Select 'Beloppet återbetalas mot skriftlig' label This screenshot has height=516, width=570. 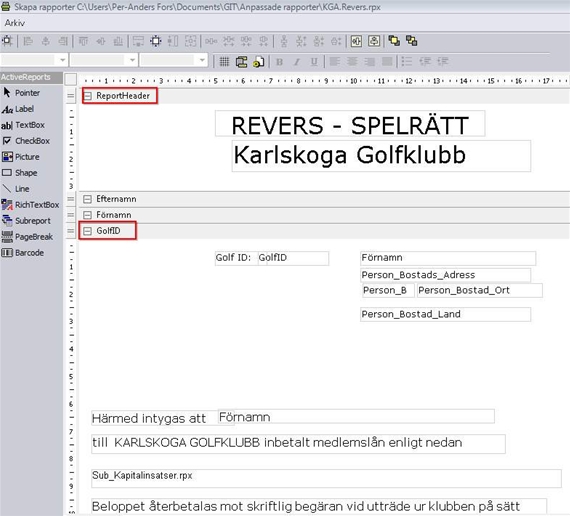[319, 506]
